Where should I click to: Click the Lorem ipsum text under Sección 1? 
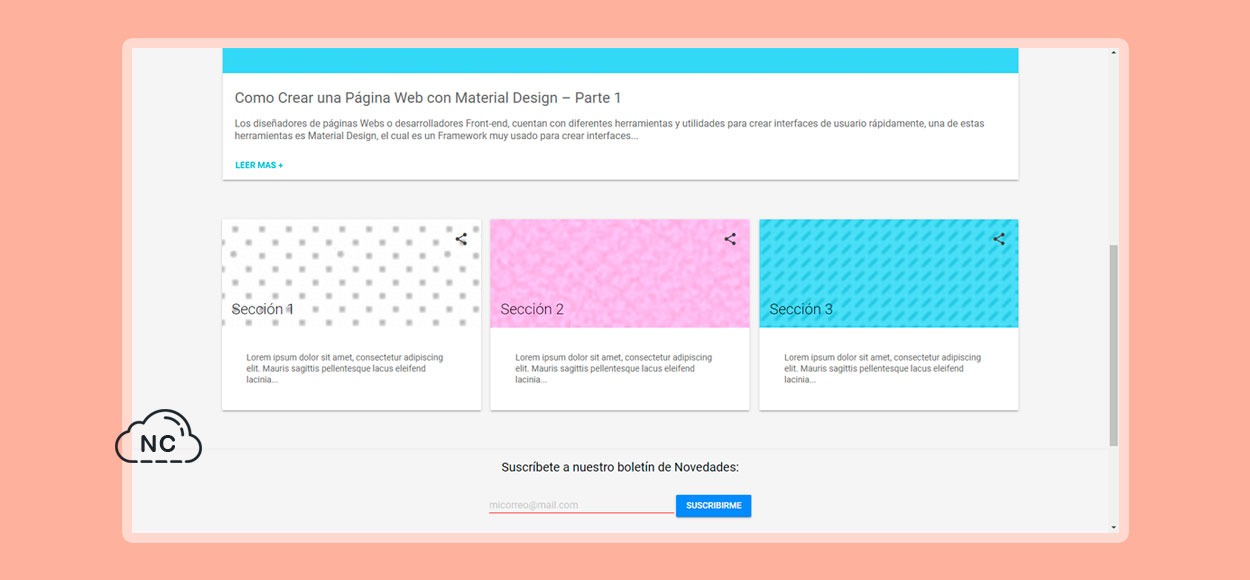click(x=345, y=368)
